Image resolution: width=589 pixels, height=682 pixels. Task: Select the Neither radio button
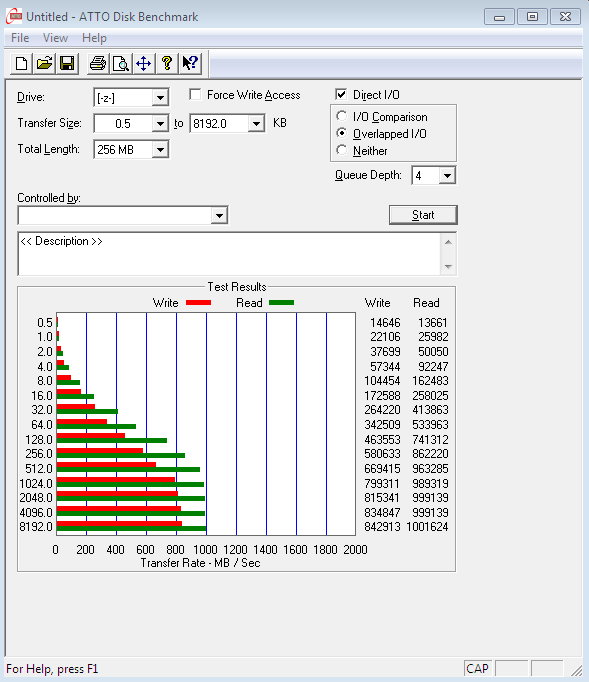[342, 150]
